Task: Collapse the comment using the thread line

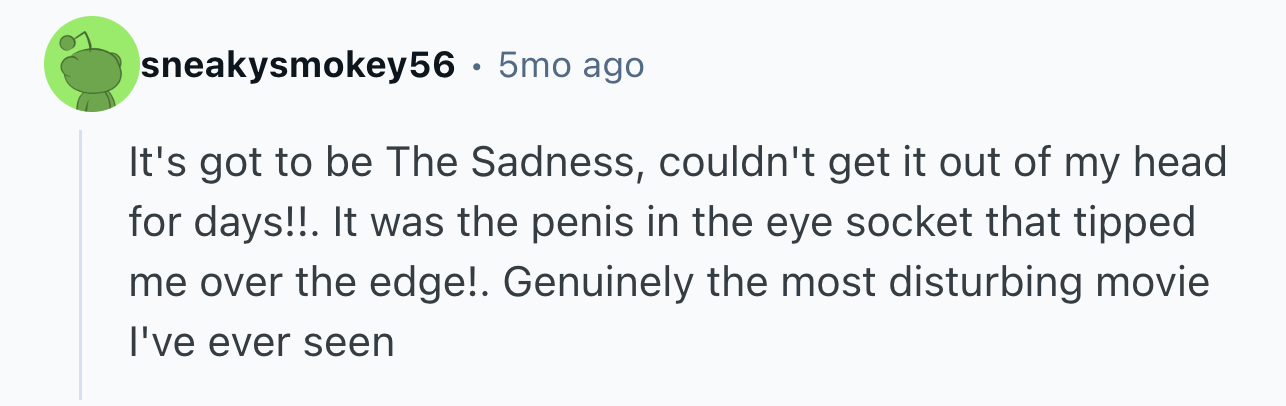Action: (x=82, y=265)
